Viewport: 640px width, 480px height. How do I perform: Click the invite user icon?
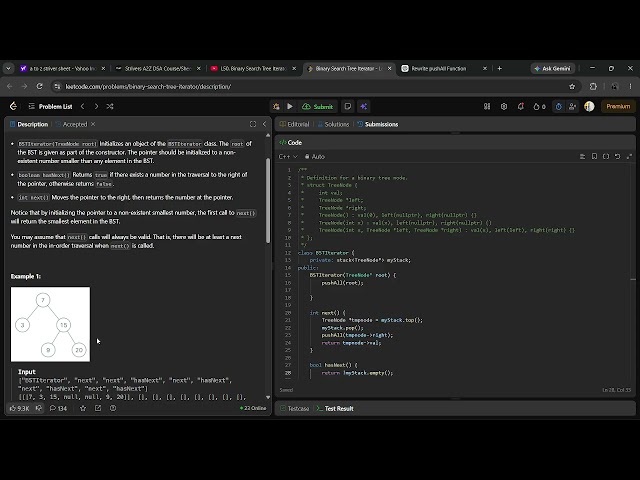[x=572, y=107]
